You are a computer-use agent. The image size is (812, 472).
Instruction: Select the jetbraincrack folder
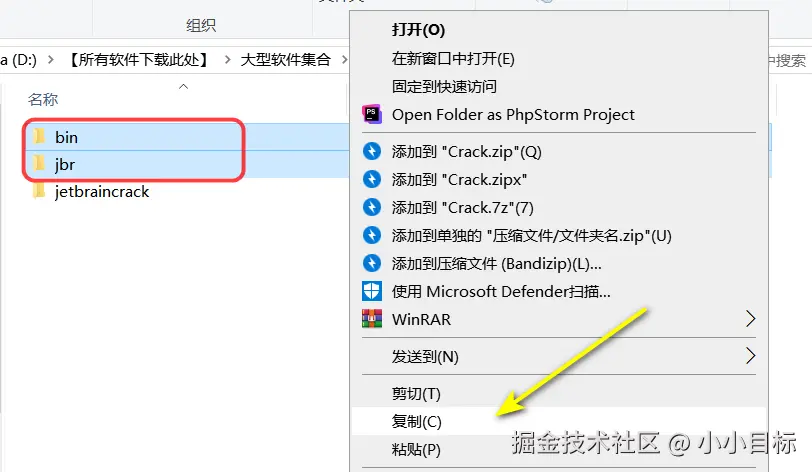click(101, 191)
